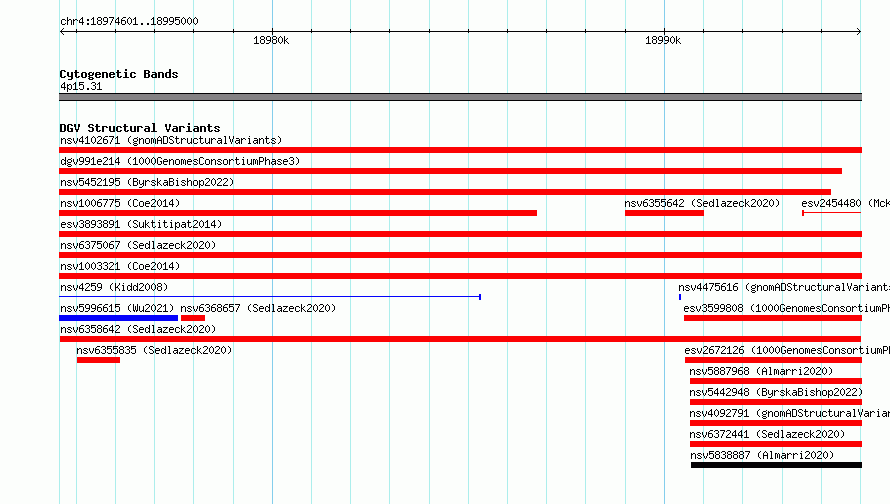Click the red bar under esv3599808
Screen dimensions: 890x504
pos(773,318)
